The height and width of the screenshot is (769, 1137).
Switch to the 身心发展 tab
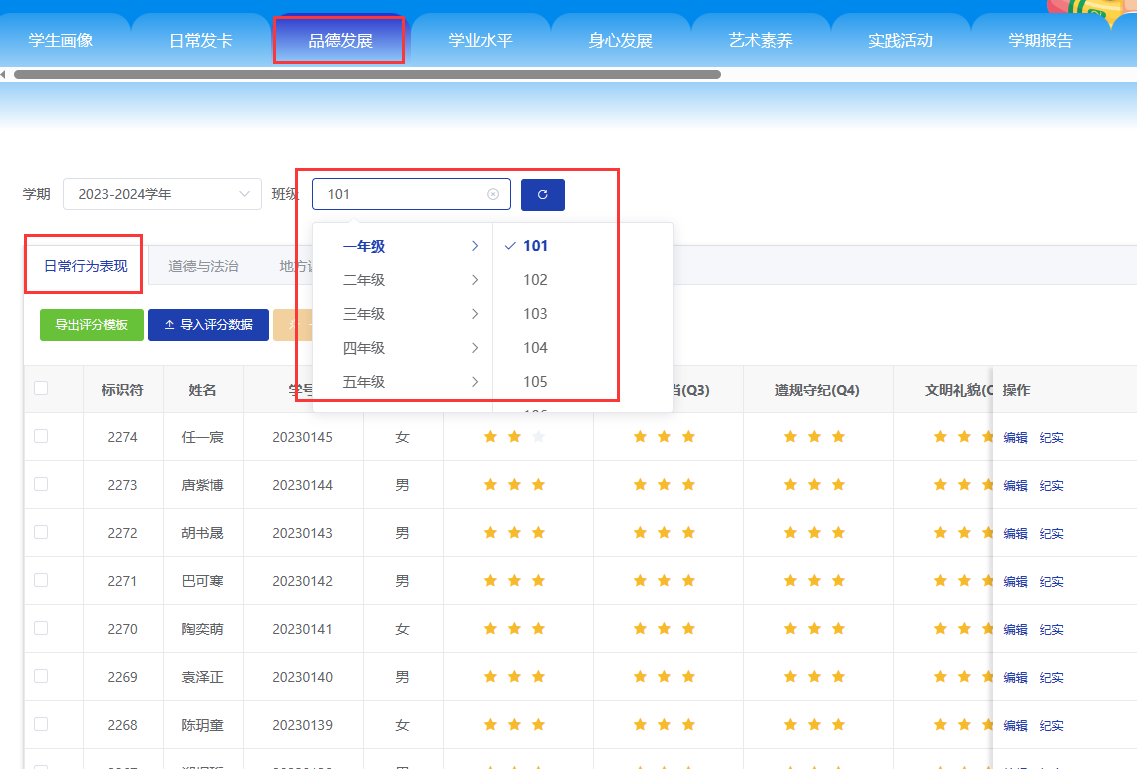click(620, 41)
